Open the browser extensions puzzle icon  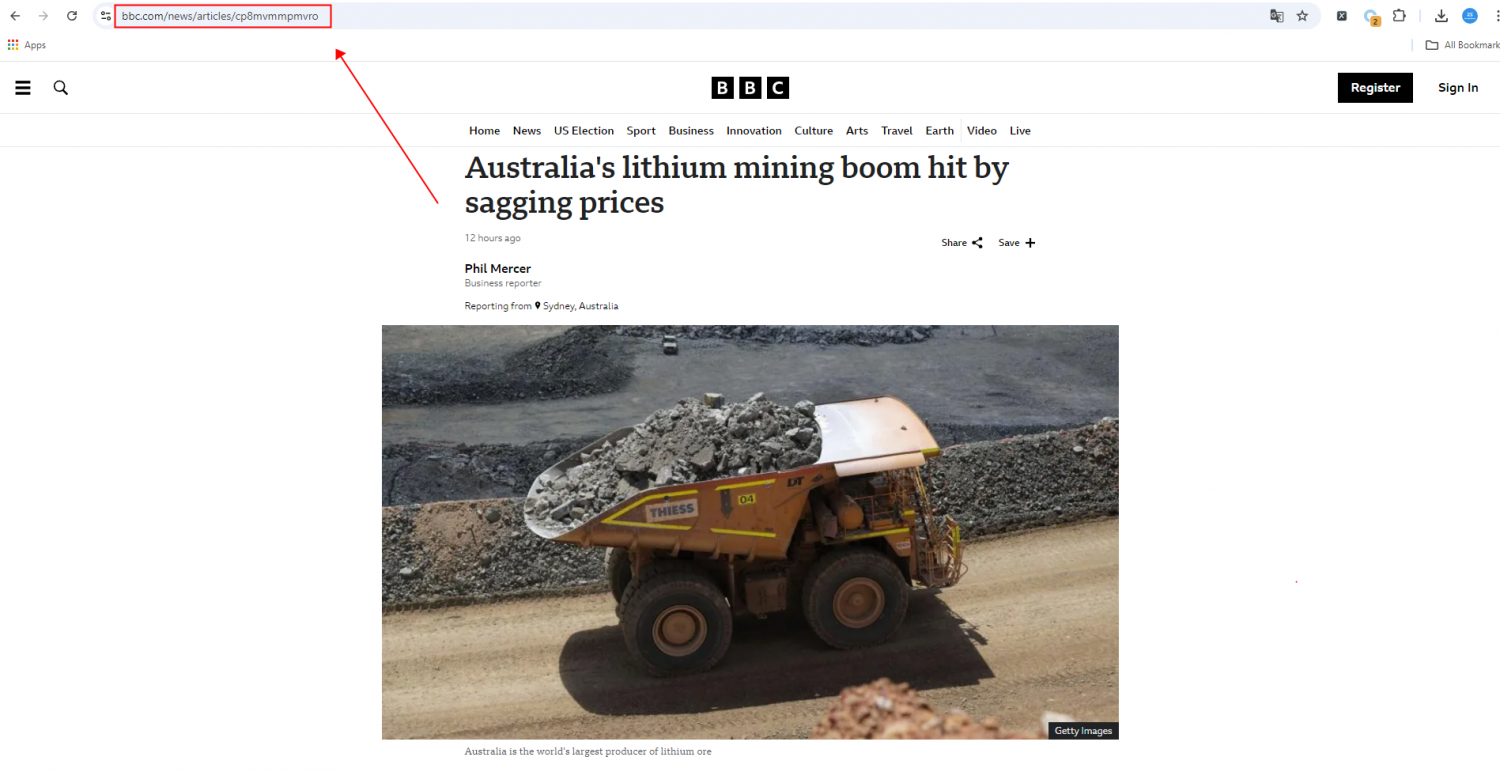(x=1399, y=16)
